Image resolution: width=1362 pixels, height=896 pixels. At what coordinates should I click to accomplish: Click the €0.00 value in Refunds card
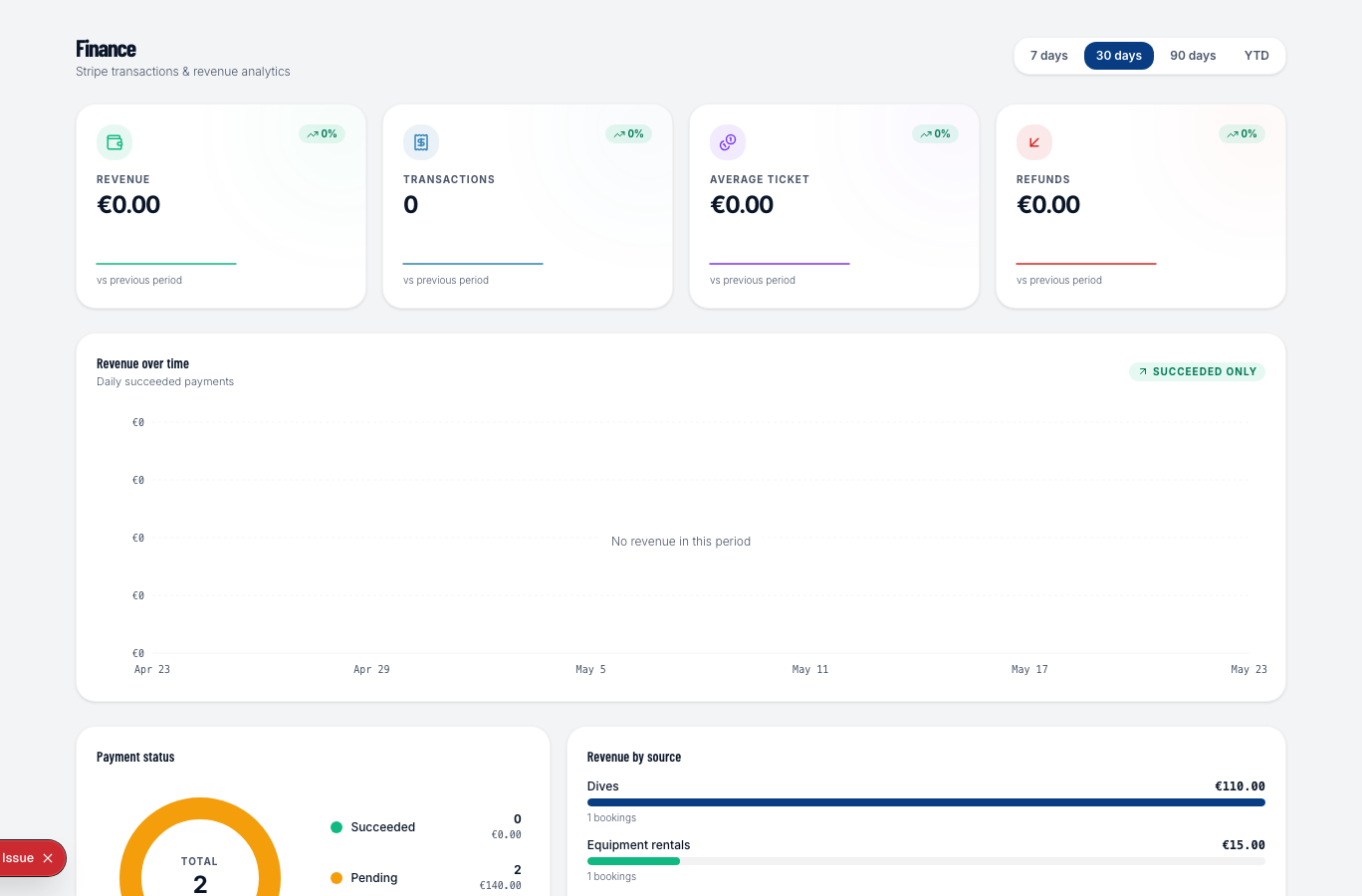(1048, 205)
